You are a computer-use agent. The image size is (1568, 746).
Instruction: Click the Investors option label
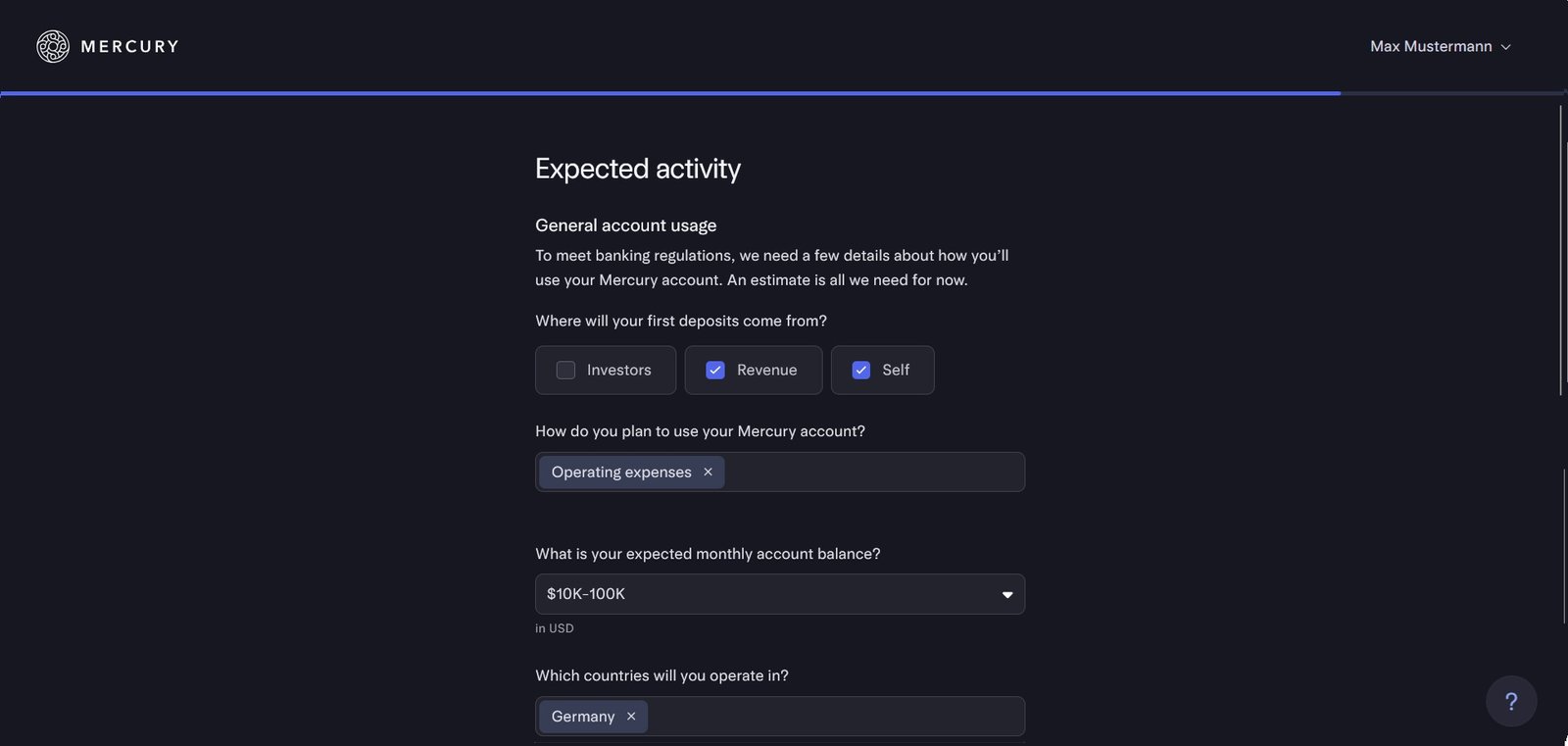pos(618,370)
